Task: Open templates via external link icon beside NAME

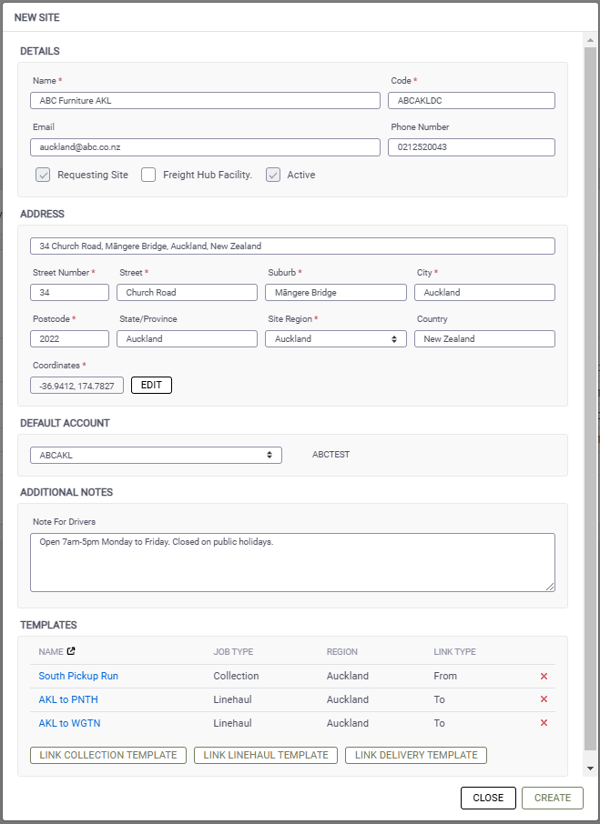Action: click(71, 651)
